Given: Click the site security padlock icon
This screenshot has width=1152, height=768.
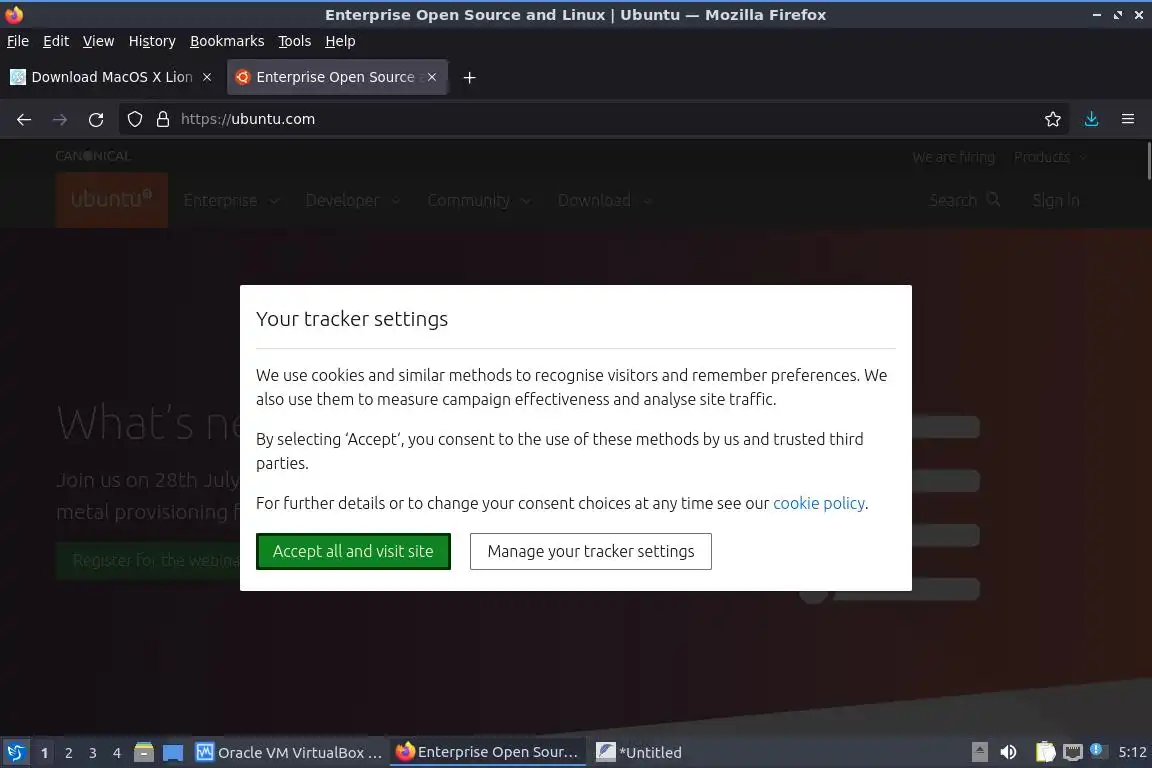Looking at the screenshot, I should pos(163,119).
